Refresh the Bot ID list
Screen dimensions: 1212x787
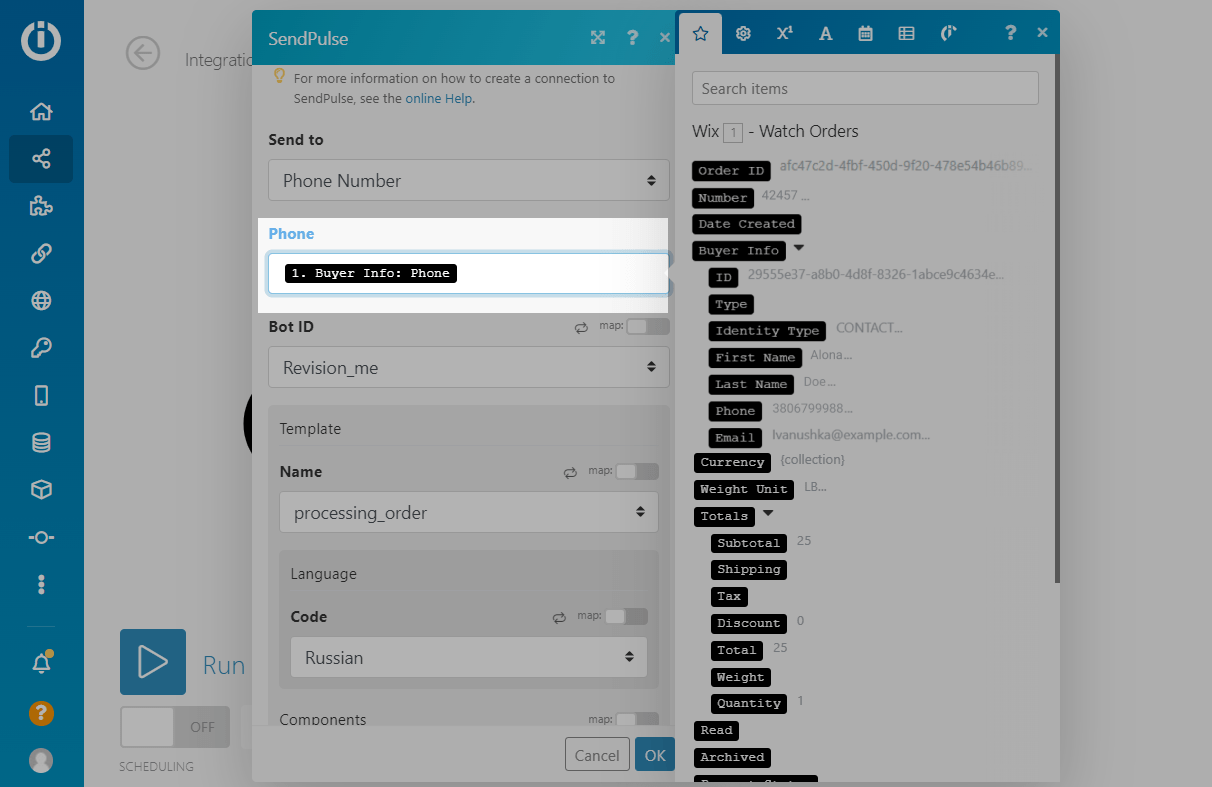(x=581, y=327)
